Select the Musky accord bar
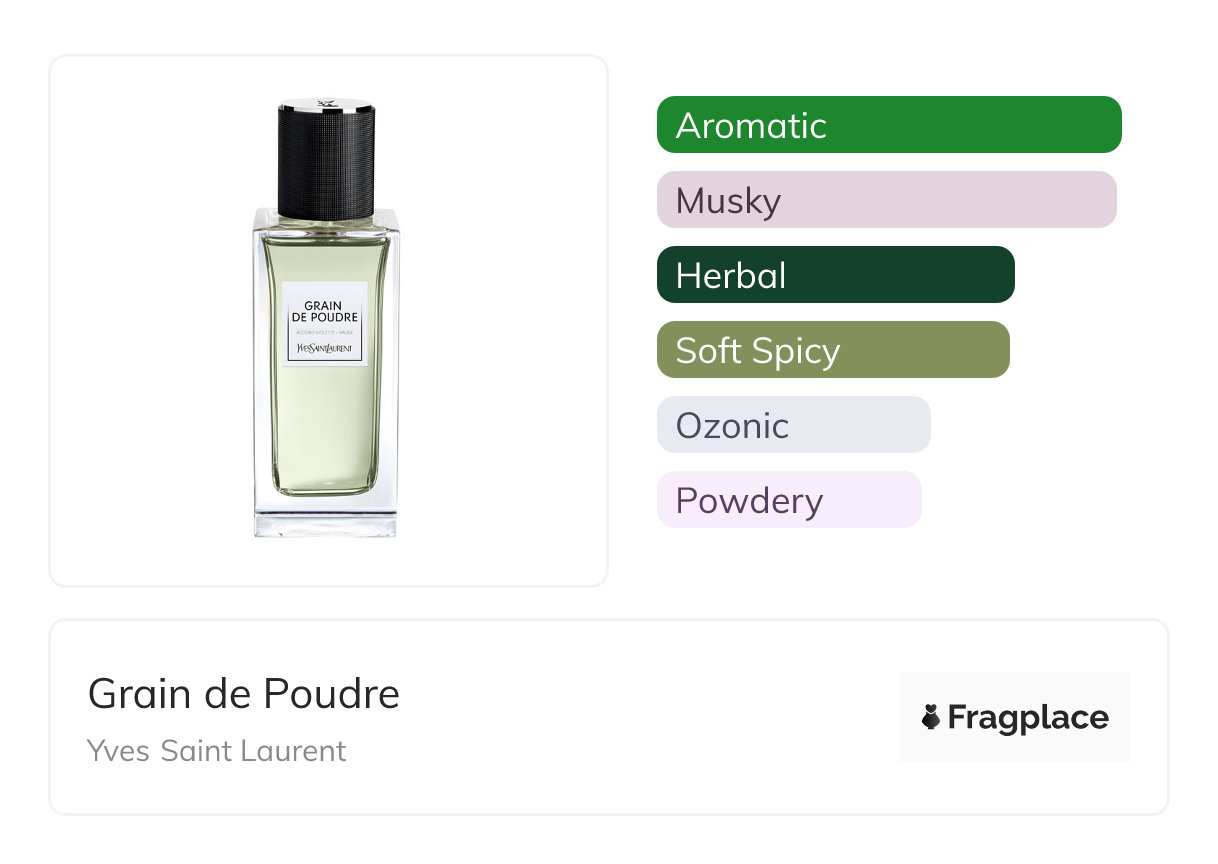This screenshot has width=1218, height=864. tap(887, 200)
